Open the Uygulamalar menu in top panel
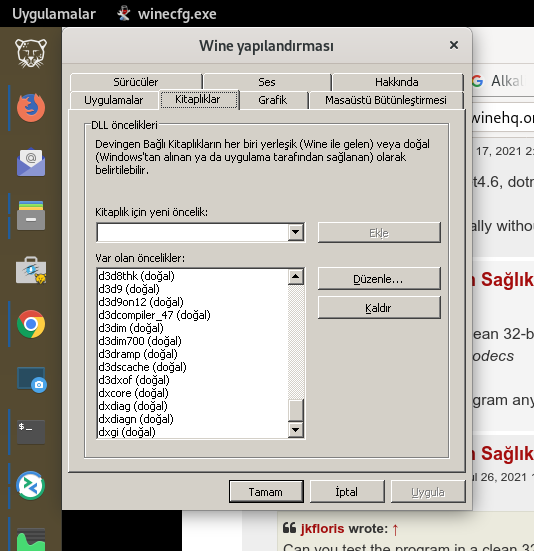Image resolution: width=534 pixels, height=551 pixels. (x=54, y=14)
